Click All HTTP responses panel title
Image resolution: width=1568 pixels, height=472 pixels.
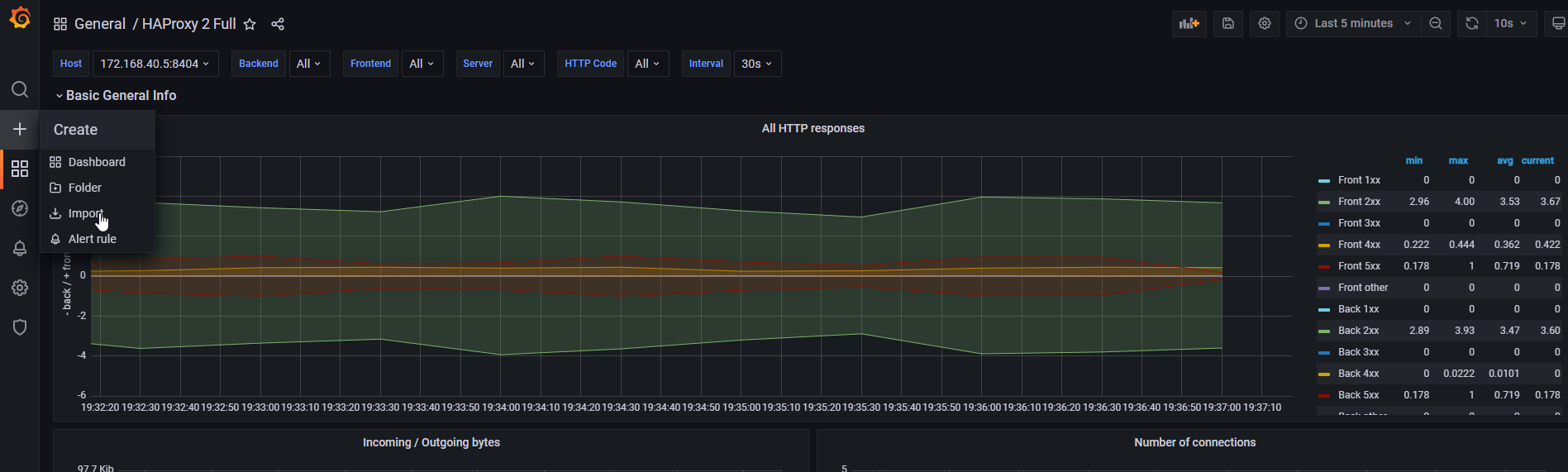tap(813, 128)
